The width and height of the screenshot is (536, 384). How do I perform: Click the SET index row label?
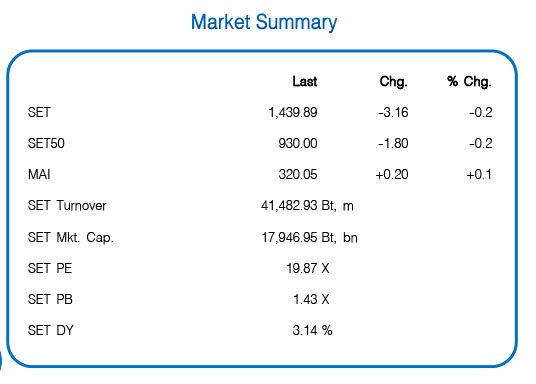tap(39, 112)
